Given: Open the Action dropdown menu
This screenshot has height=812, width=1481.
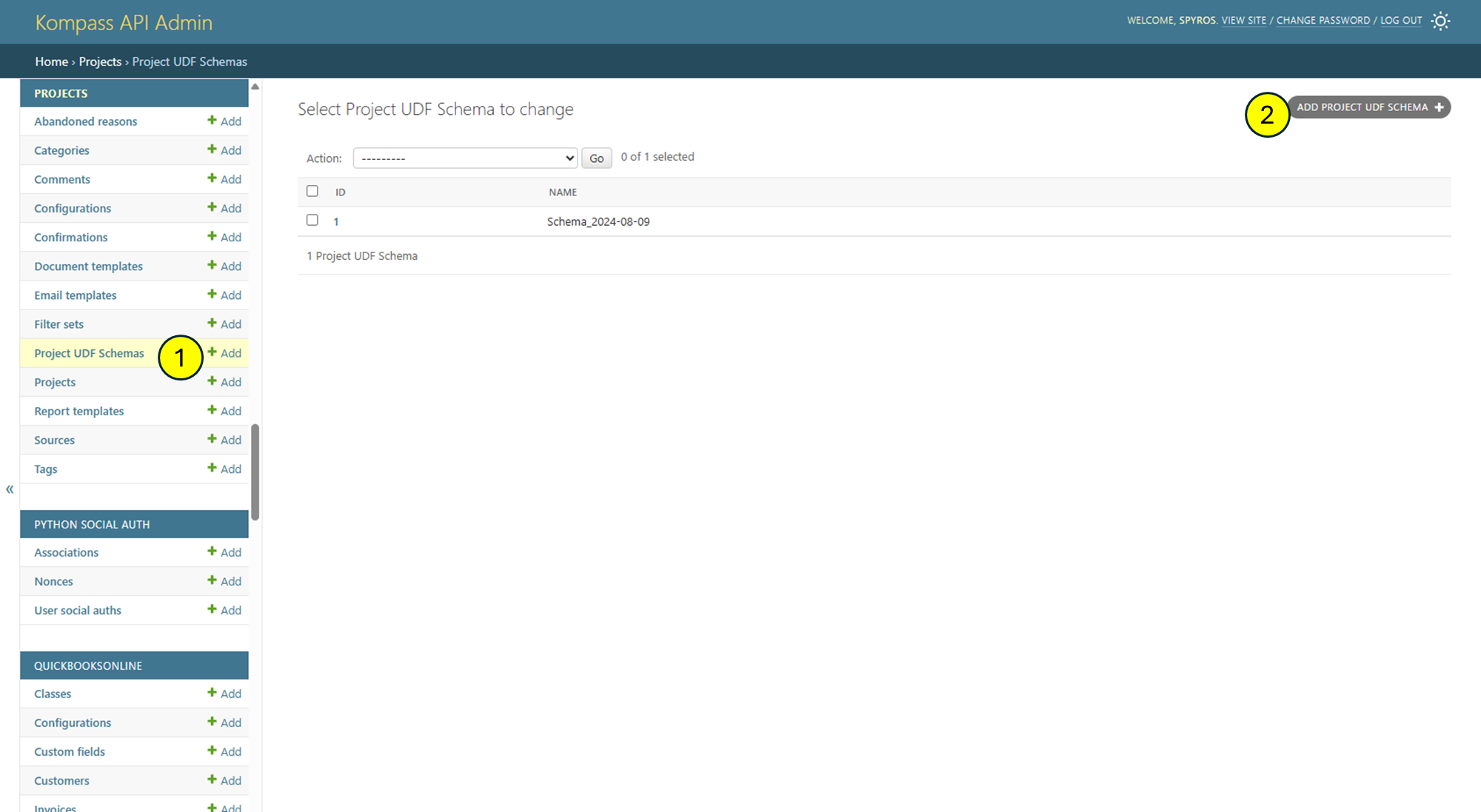Looking at the screenshot, I should tap(465, 158).
